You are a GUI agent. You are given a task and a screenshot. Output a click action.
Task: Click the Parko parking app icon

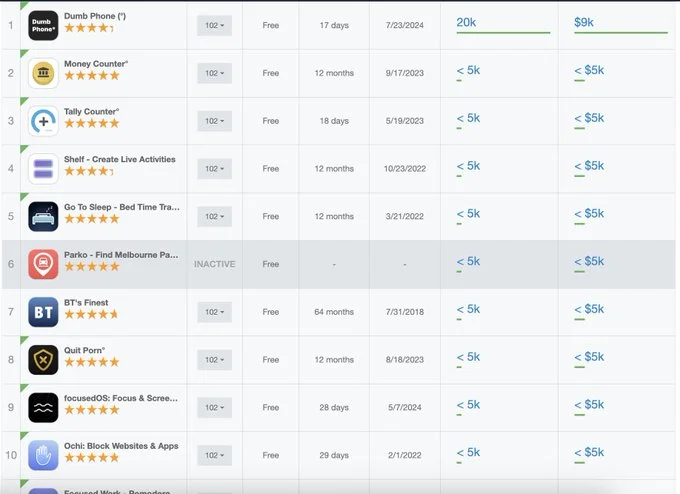[43, 264]
